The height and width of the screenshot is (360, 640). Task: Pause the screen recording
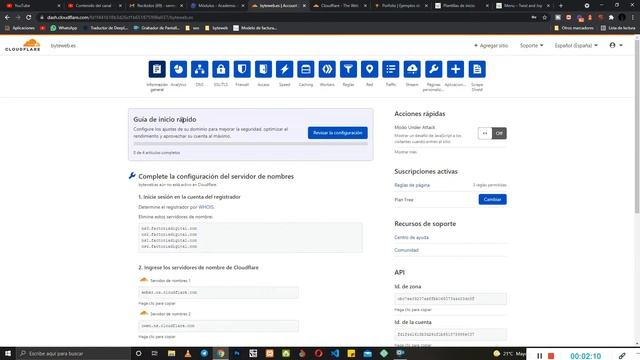point(539,356)
